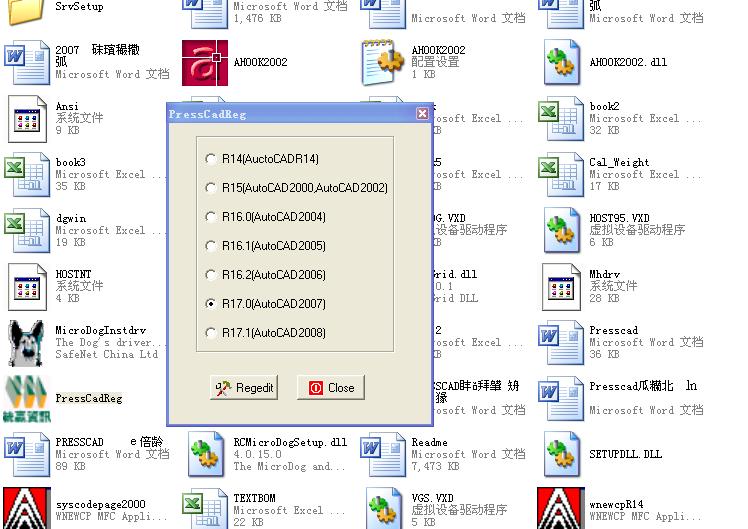Select the RCMicroDogSetup.dll file icon
Image resolution: width=748 pixels, height=529 pixels.
[206, 455]
